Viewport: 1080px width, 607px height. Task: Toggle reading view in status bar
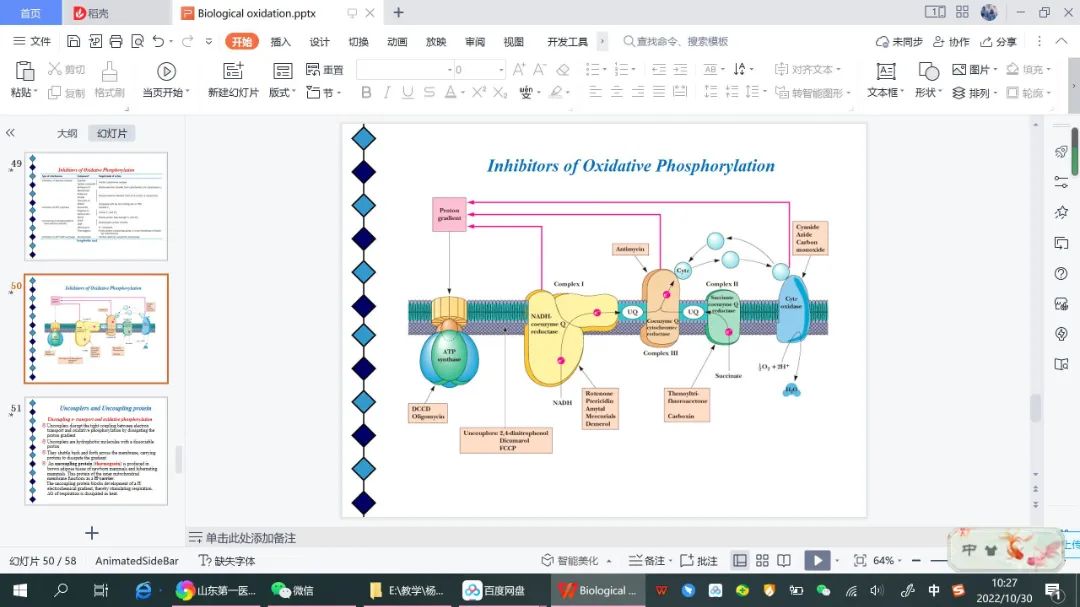pyautogui.click(x=784, y=561)
